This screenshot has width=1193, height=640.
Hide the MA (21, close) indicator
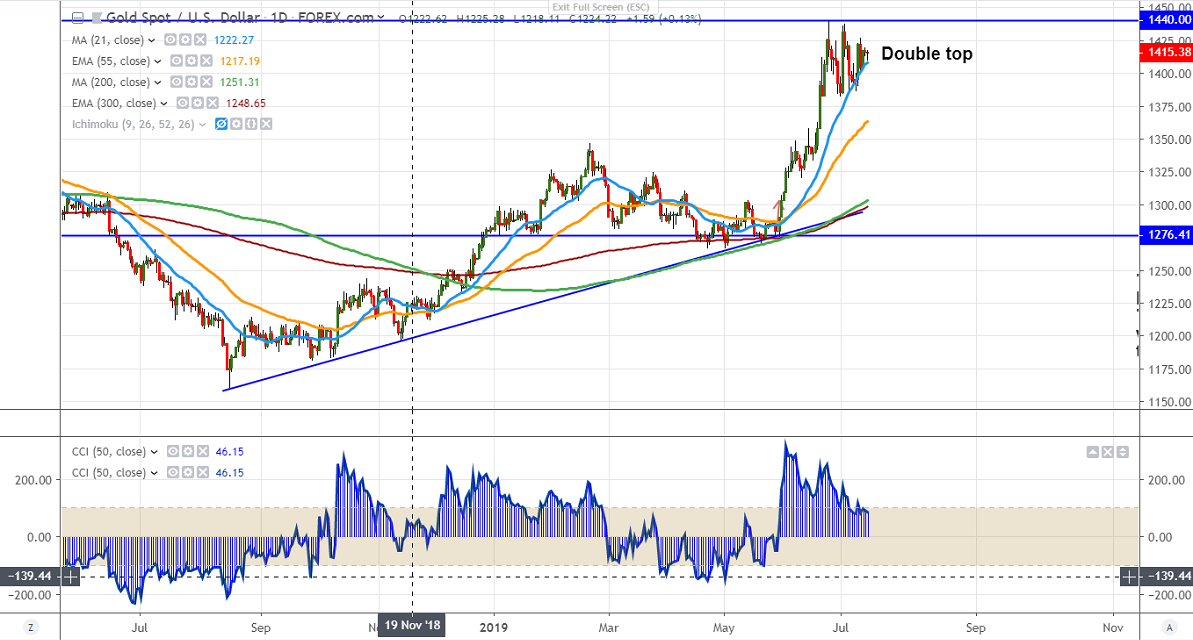[171, 40]
